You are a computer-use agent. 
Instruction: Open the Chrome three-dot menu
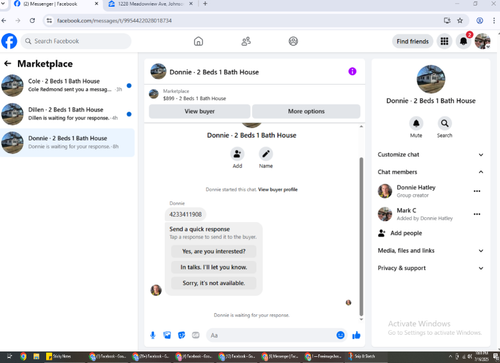click(494, 21)
